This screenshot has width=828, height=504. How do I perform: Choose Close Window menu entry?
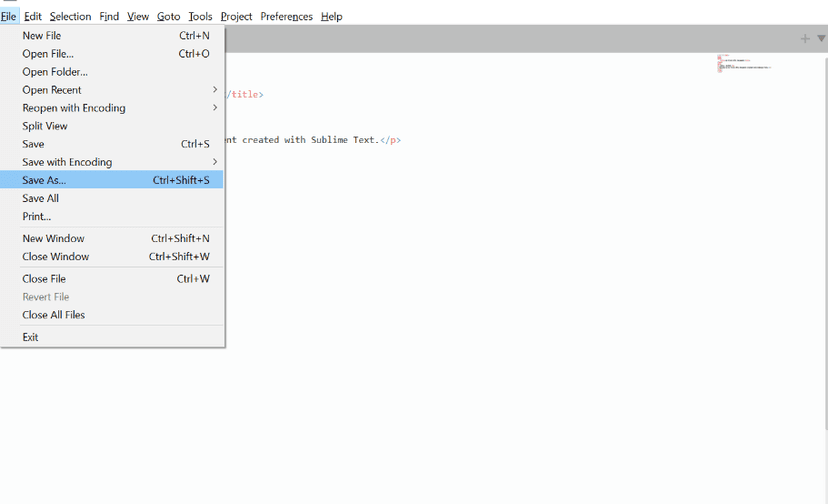click(x=112, y=256)
